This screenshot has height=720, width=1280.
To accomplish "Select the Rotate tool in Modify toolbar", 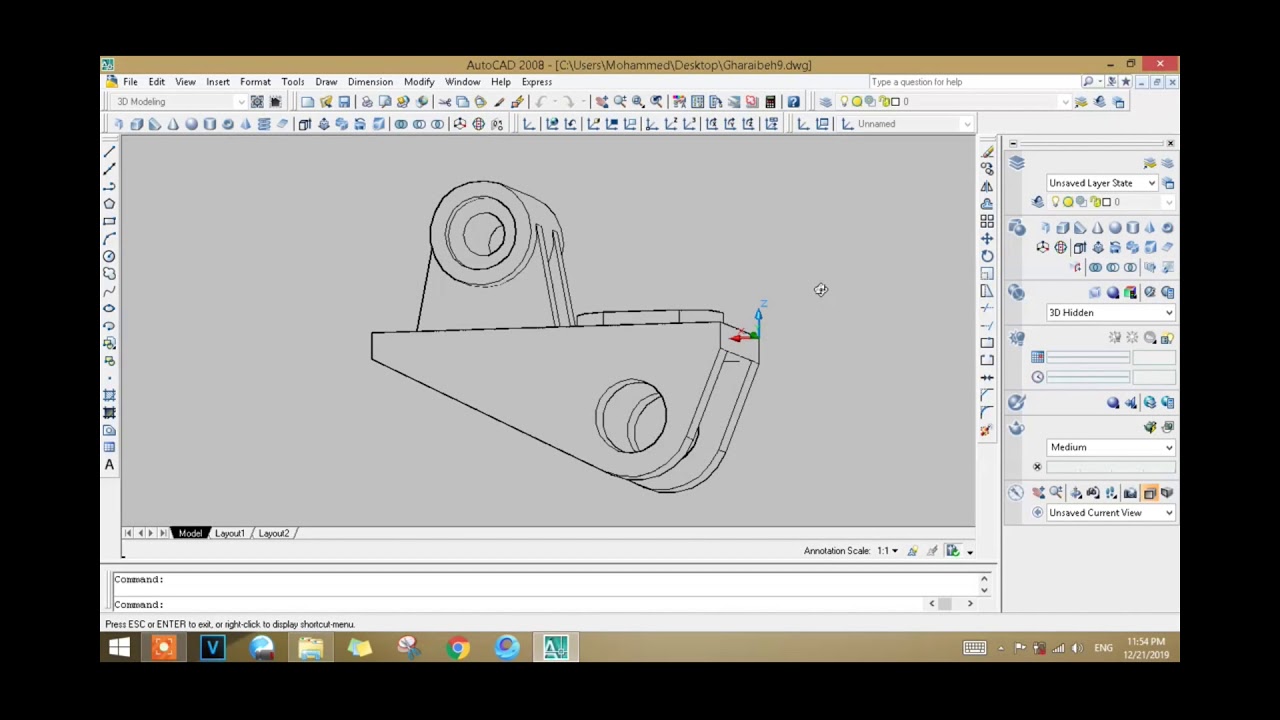I will point(987,256).
